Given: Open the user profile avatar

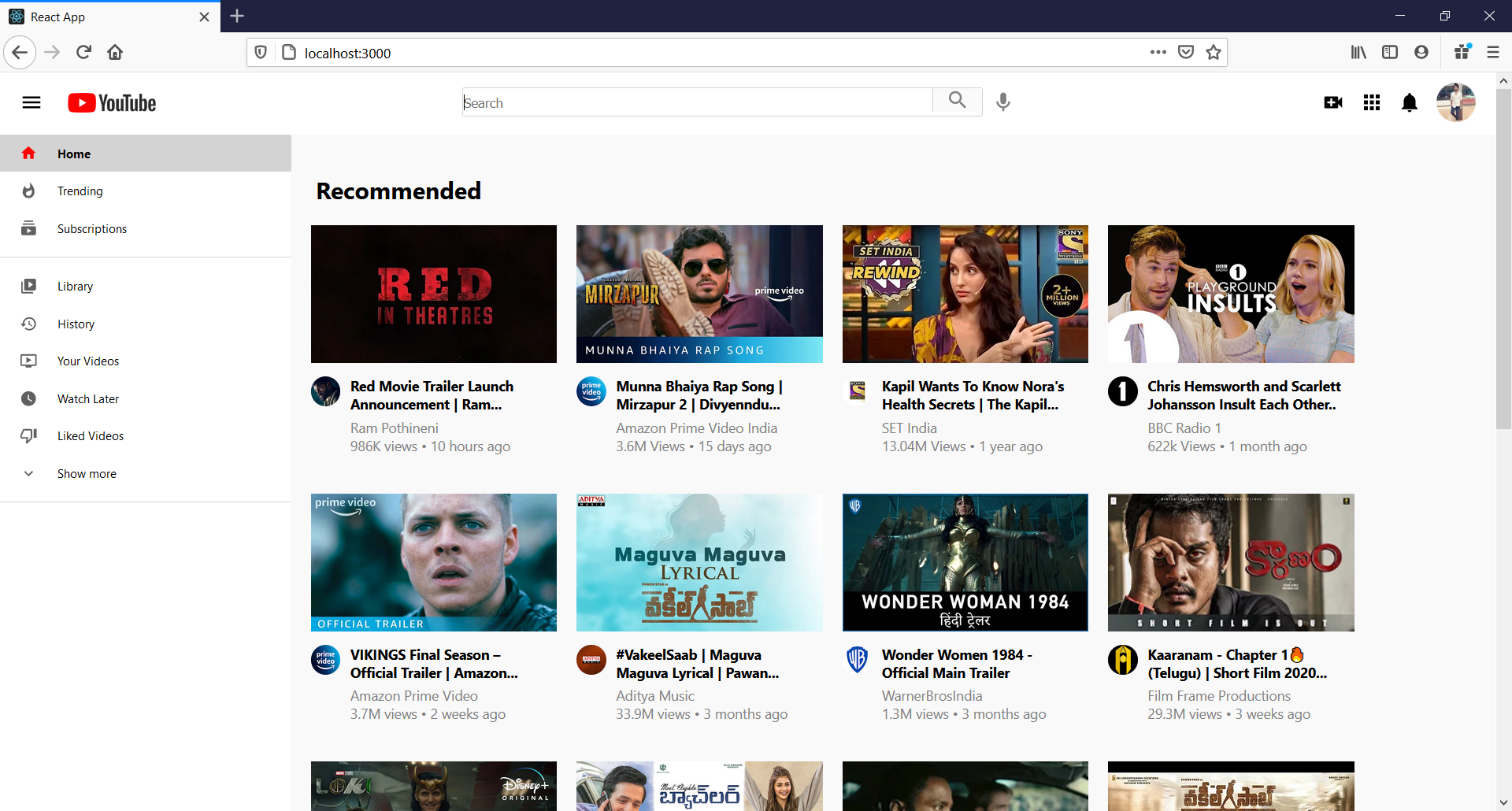Looking at the screenshot, I should (x=1455, y=102).
